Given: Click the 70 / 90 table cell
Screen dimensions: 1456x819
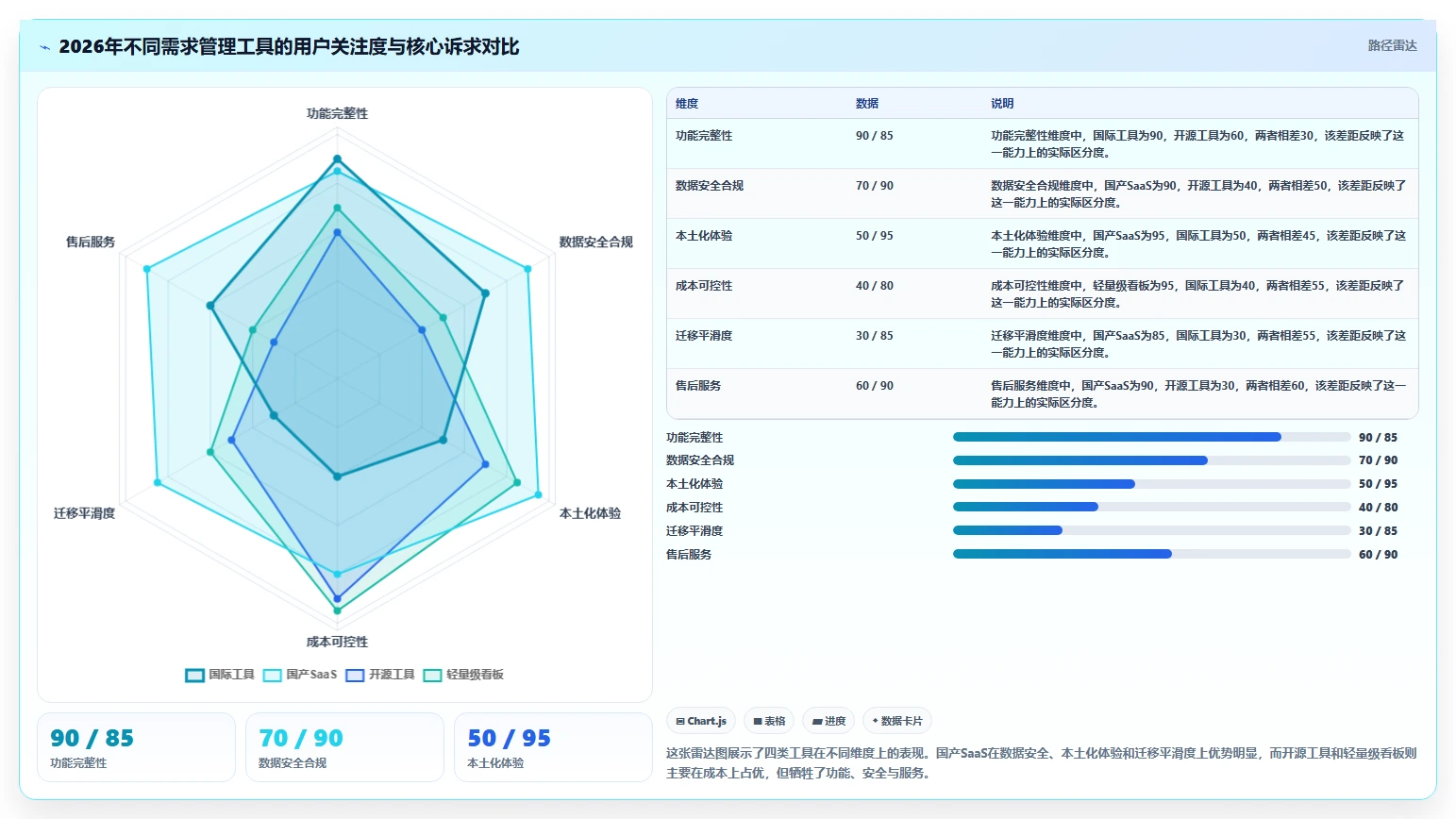Looking at the screenshot, I should (x=875, y=186).
